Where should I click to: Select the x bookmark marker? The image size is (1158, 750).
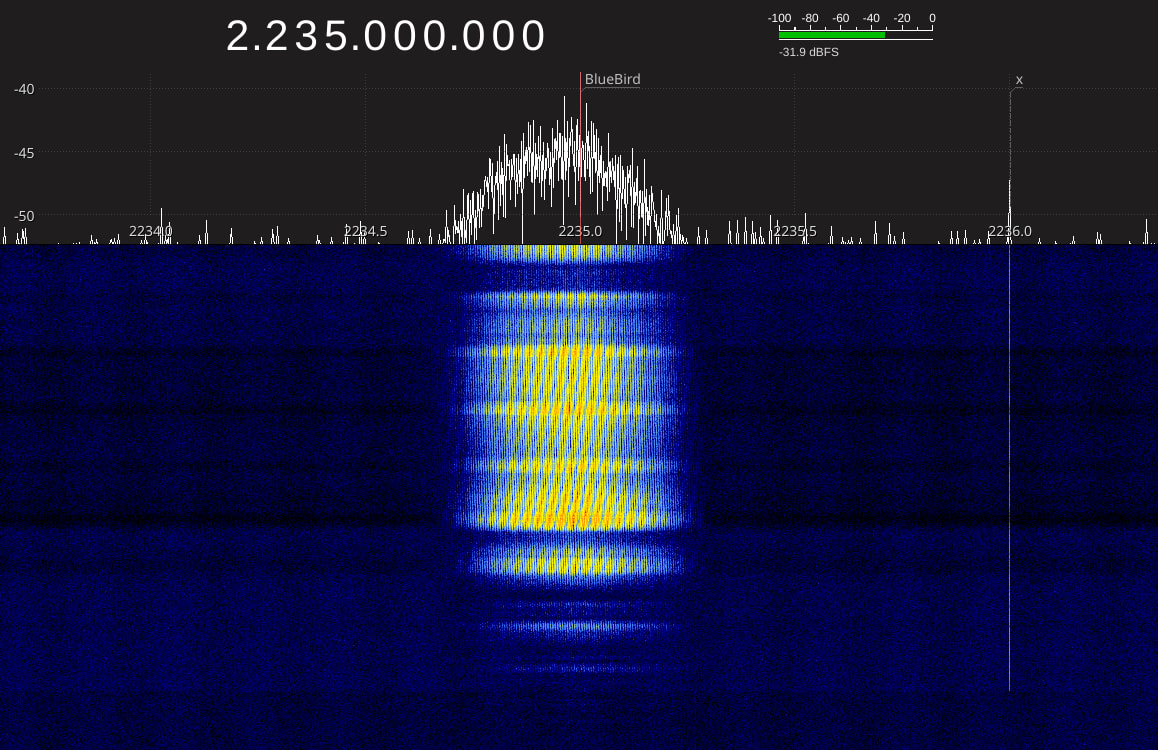(x=1019, y=80)
